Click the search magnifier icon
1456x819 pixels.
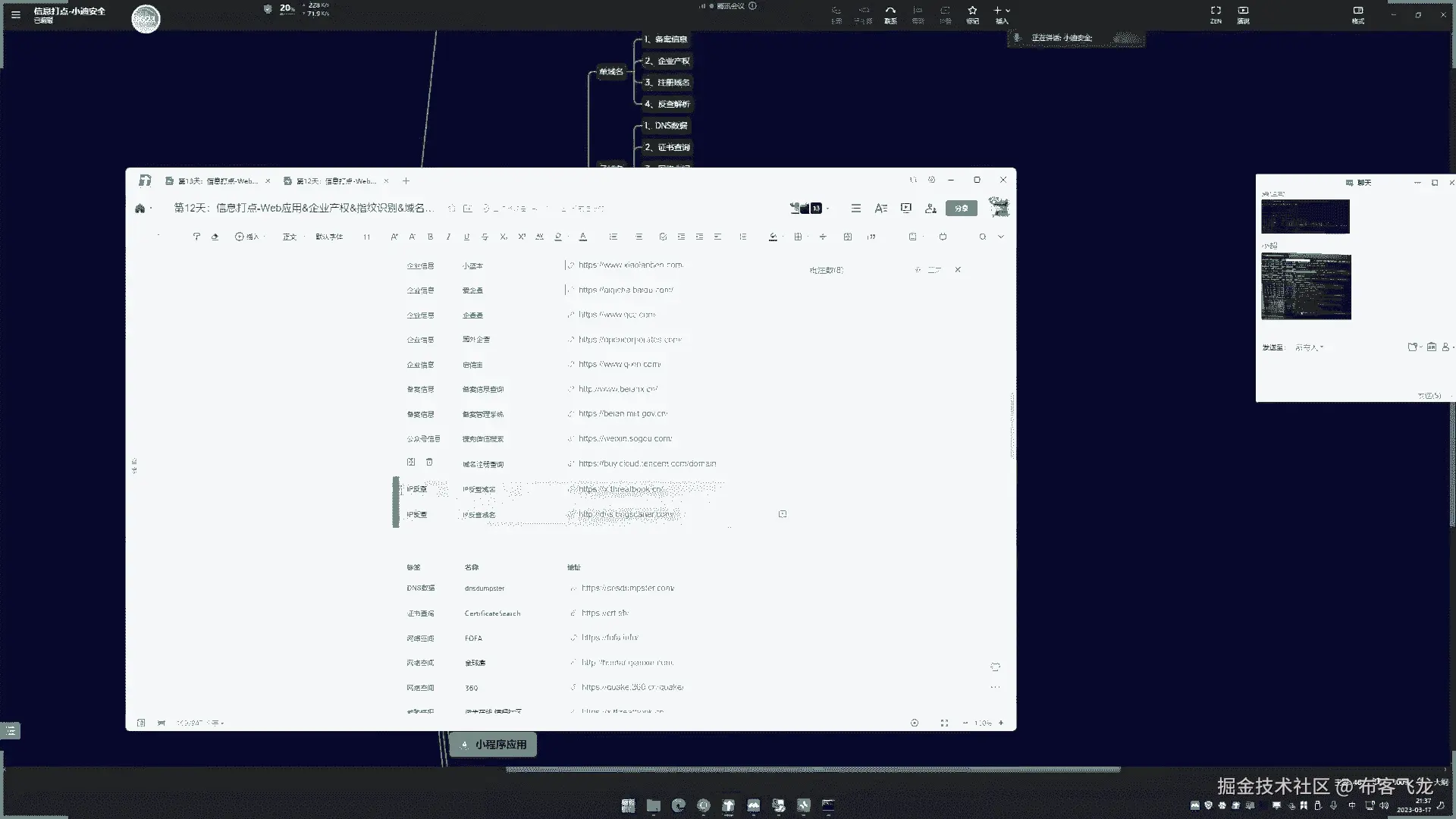[982, 237]
